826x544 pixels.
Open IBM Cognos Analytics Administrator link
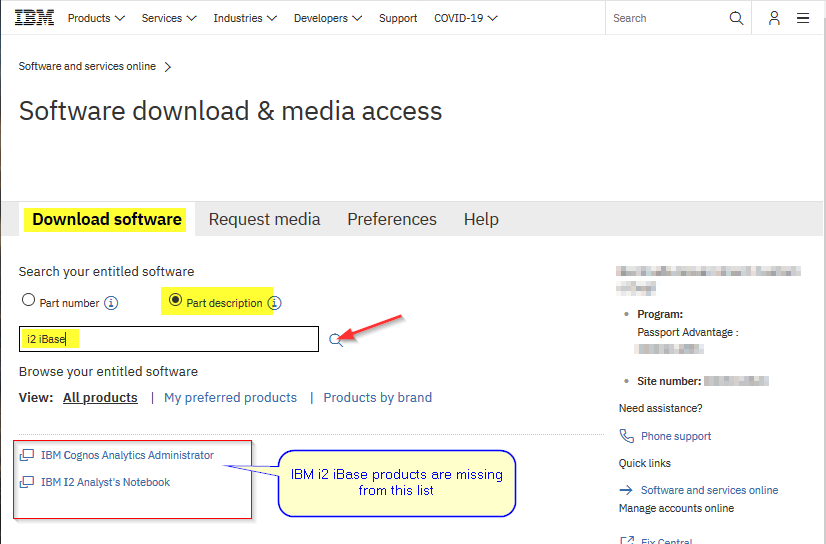tap(127, 455)
